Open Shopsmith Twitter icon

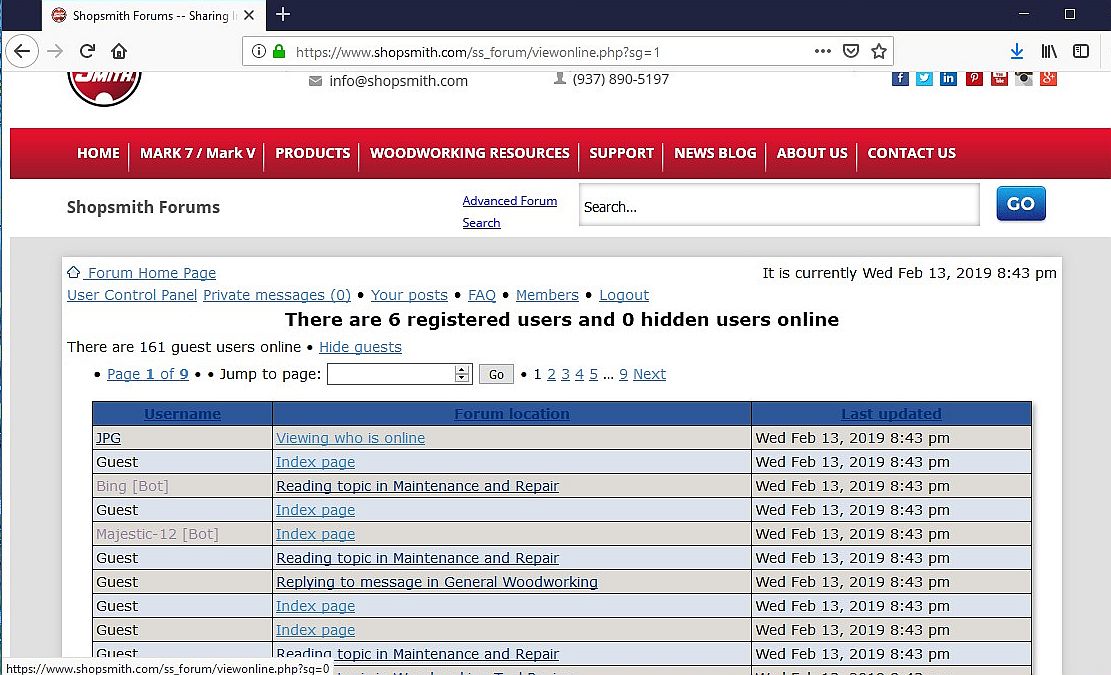tap(924, 78)
